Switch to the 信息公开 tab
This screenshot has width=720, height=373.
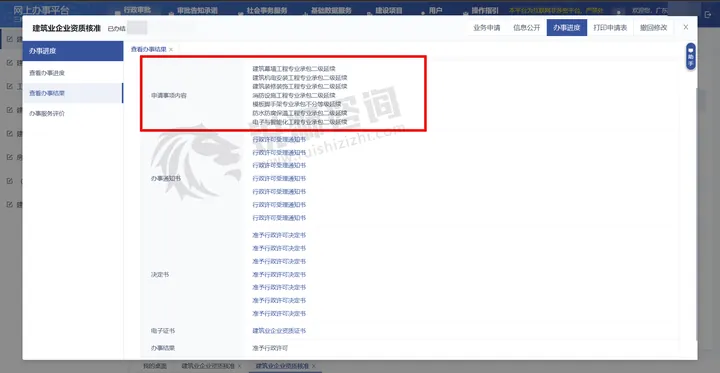click(527, 28)
